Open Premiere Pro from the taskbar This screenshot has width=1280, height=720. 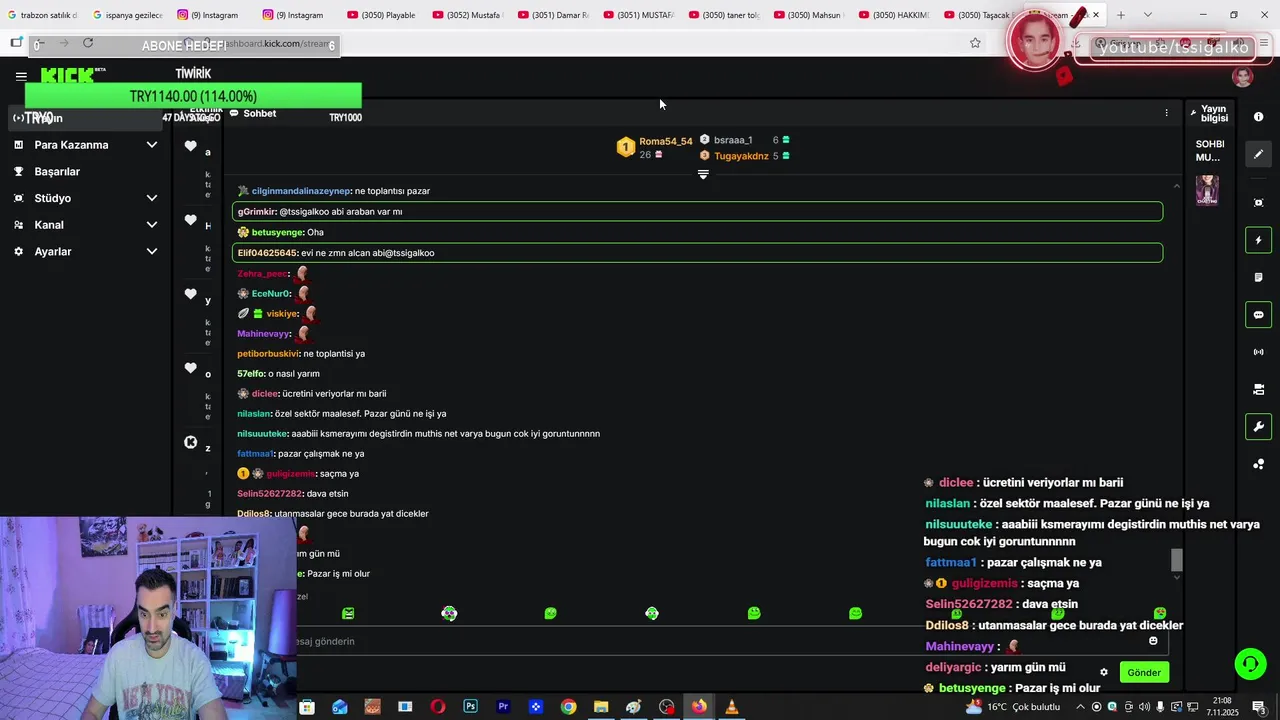503,707
